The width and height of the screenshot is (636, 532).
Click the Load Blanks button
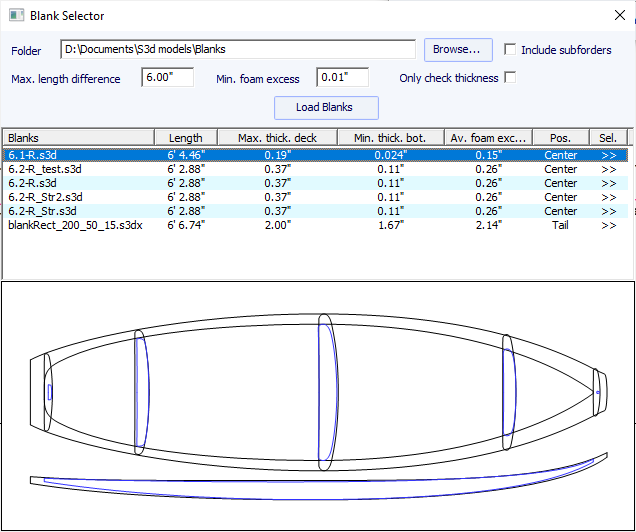coord(326,107)
